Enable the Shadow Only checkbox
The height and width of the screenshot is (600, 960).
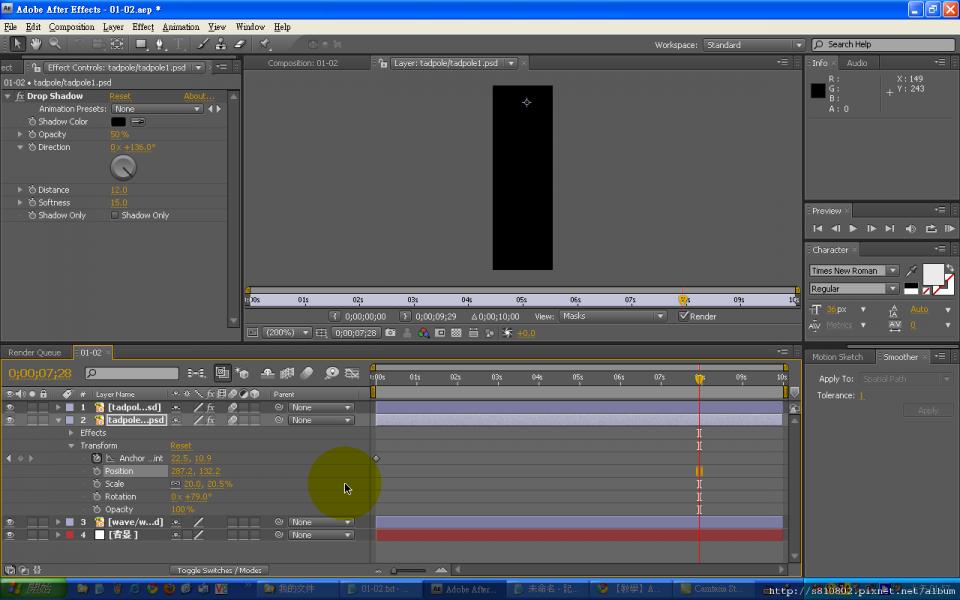pos(115,215)
